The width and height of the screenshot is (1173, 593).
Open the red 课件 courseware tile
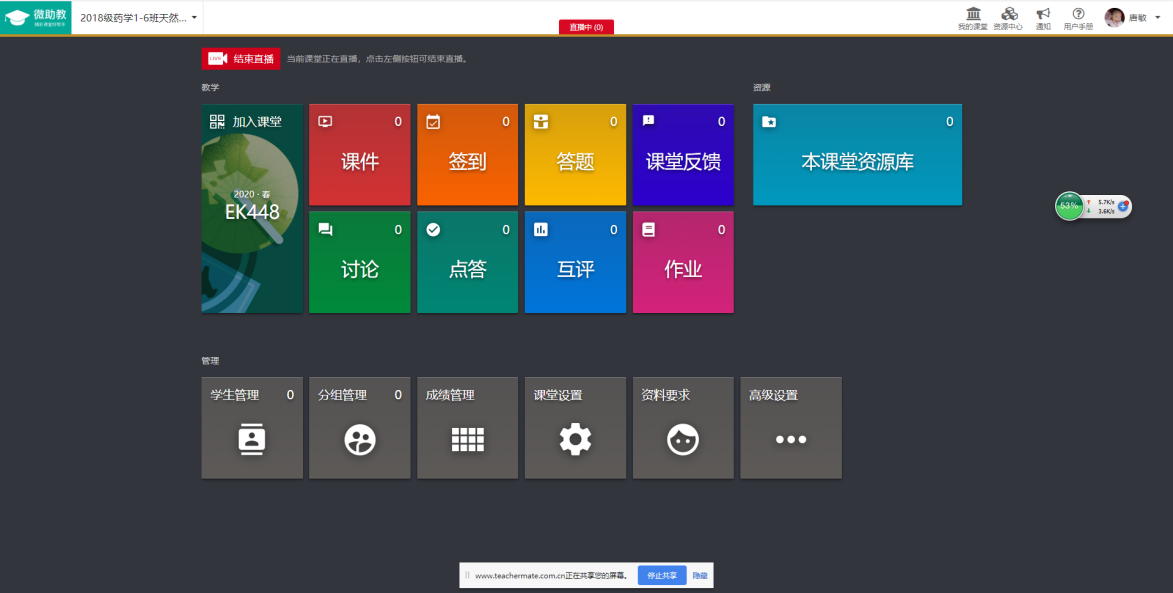360,155
